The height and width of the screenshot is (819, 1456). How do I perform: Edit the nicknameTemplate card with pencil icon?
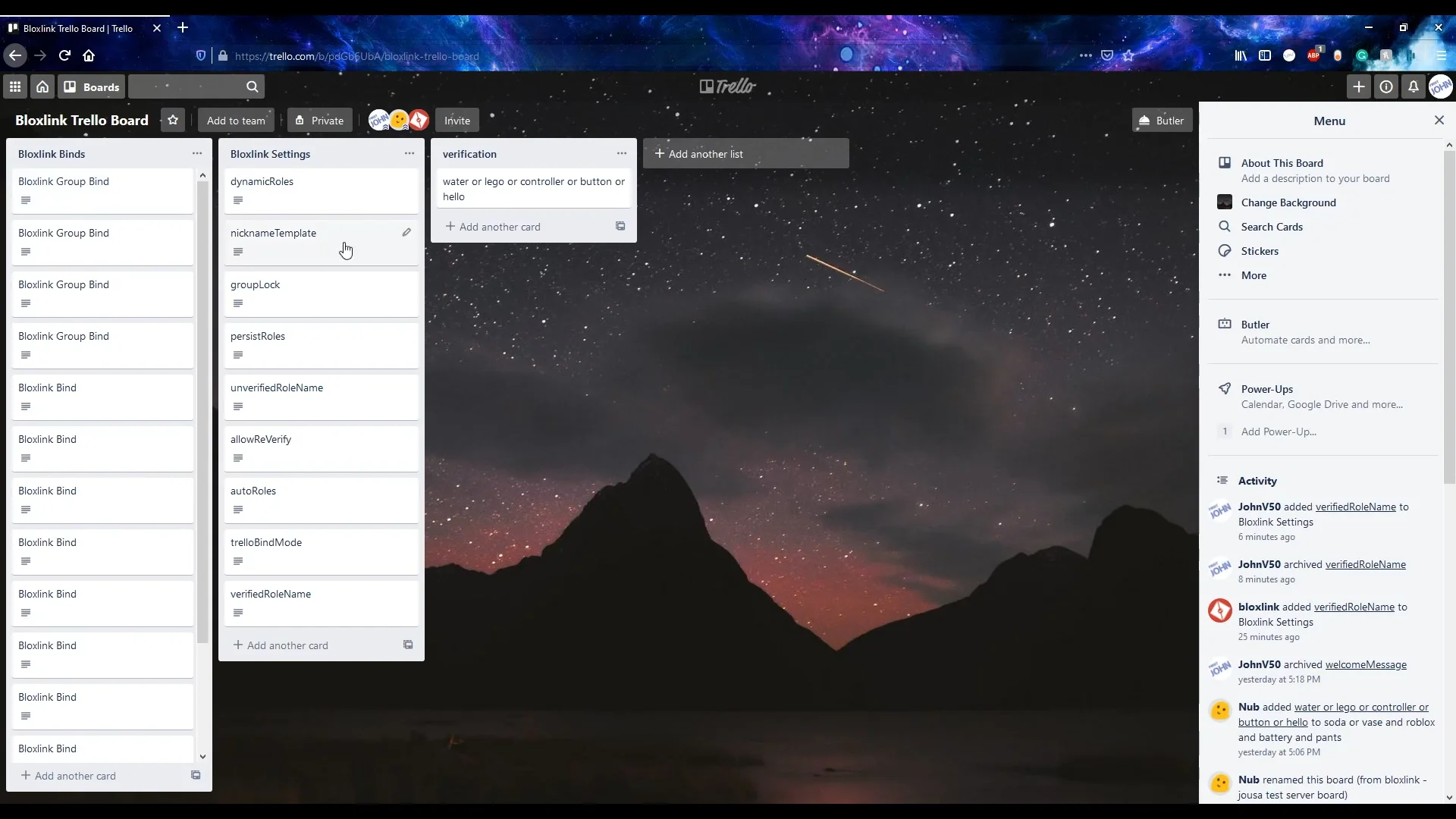coord(406,233)
